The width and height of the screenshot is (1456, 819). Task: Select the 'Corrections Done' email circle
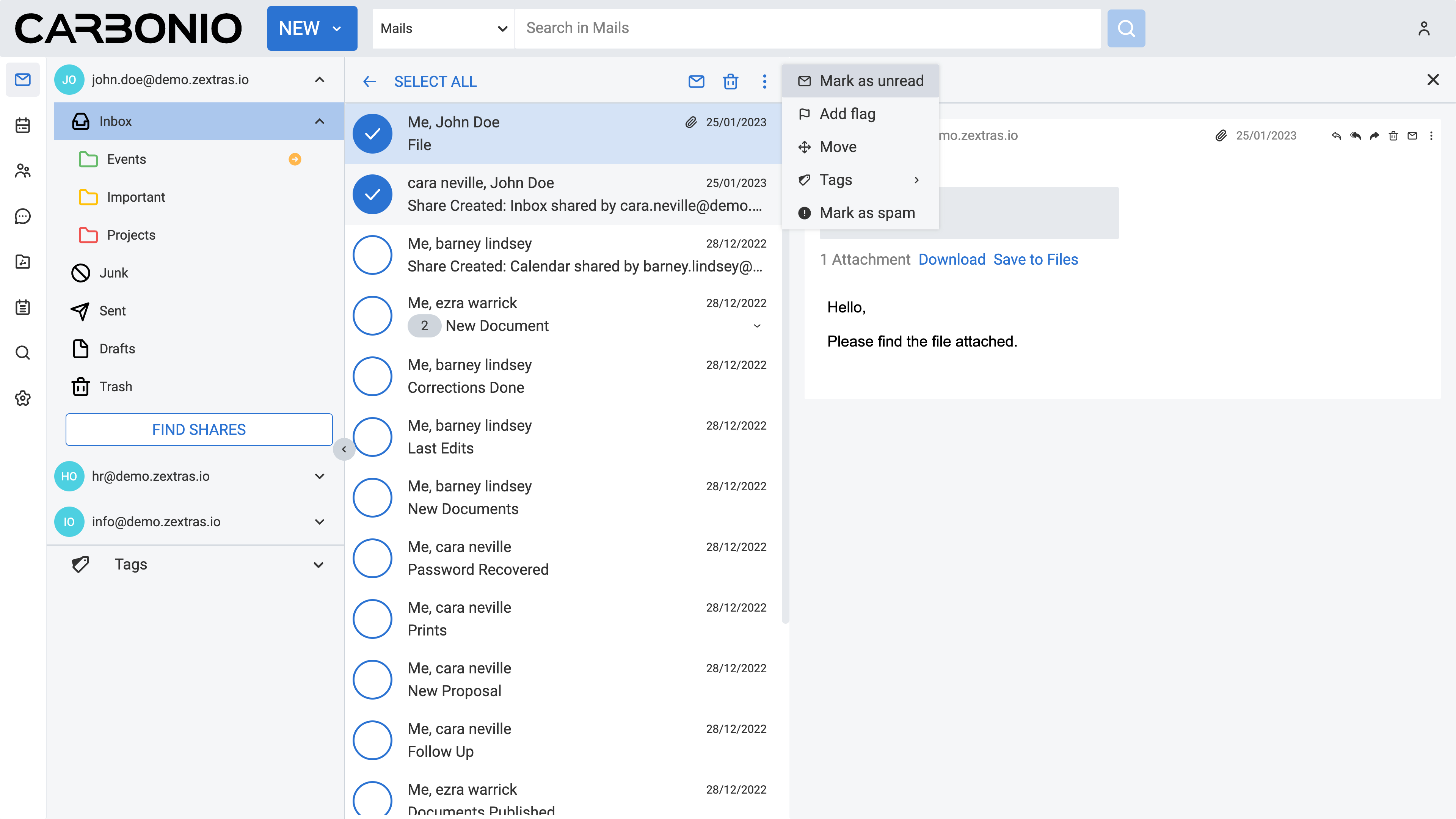[372, 377]
